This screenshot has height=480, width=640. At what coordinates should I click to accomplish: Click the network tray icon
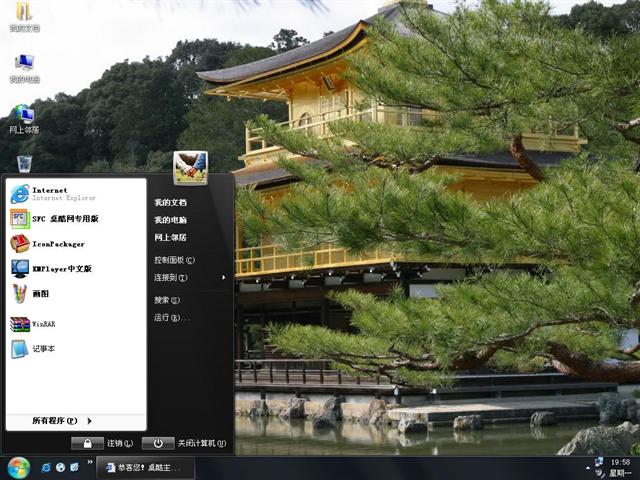click(599, 462)
